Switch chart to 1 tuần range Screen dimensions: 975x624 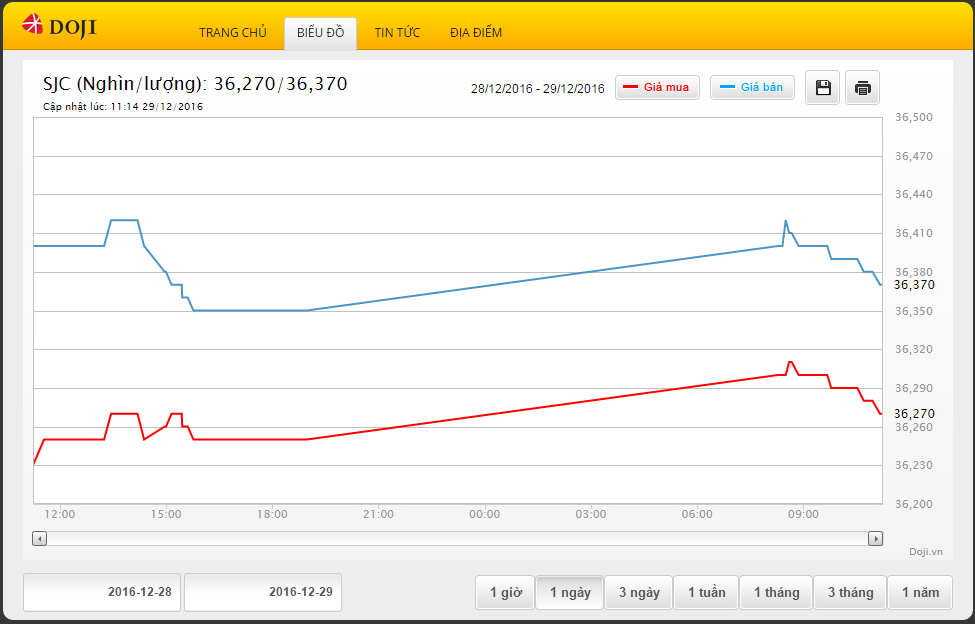(x=706, y=592)
